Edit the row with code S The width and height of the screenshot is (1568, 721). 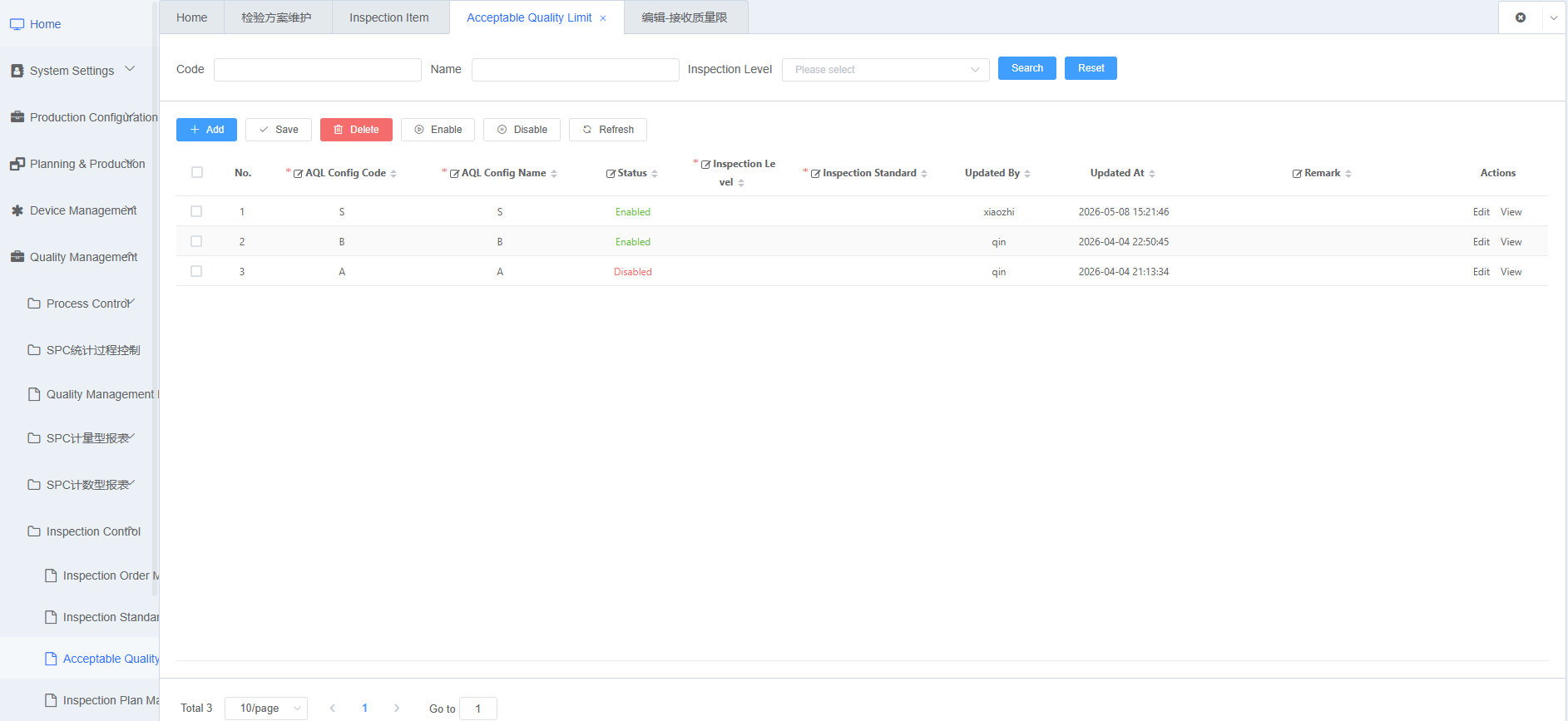1481,212
